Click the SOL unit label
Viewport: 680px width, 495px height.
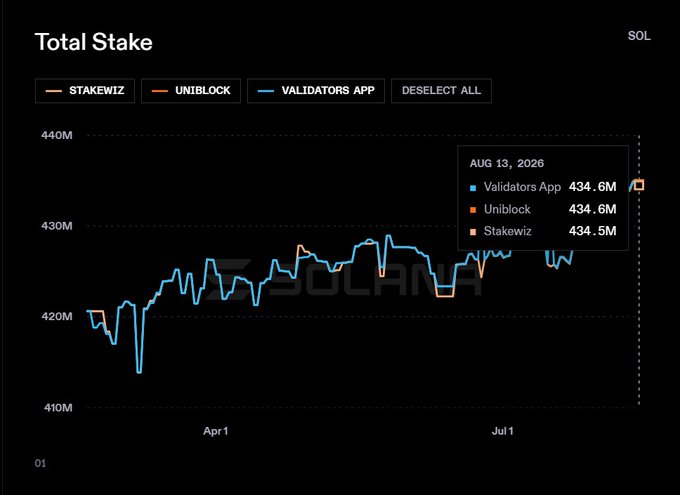pos(639,36)
